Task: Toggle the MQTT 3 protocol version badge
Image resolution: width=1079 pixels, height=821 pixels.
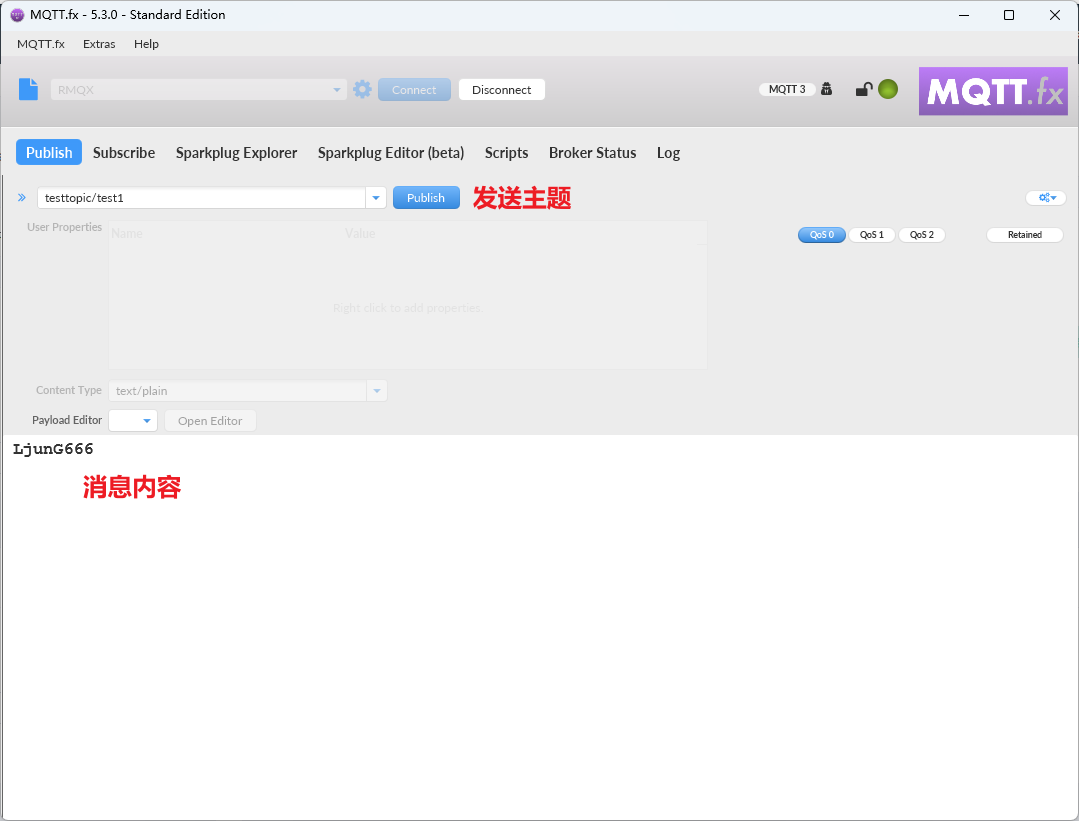Action: point(787,89)
